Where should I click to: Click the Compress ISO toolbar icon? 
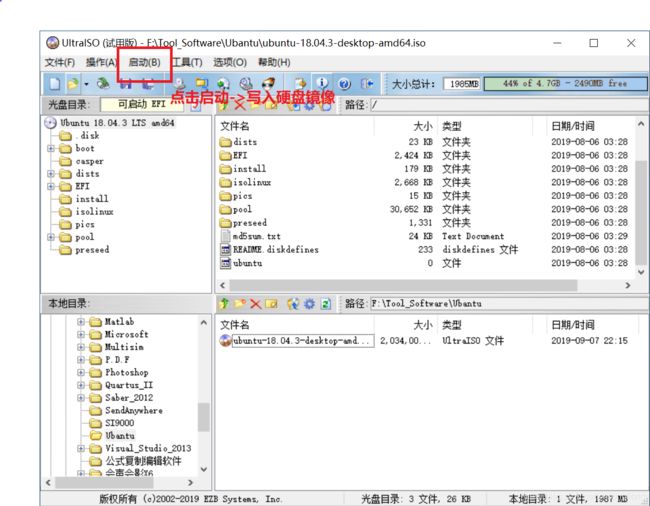(202, 84)
